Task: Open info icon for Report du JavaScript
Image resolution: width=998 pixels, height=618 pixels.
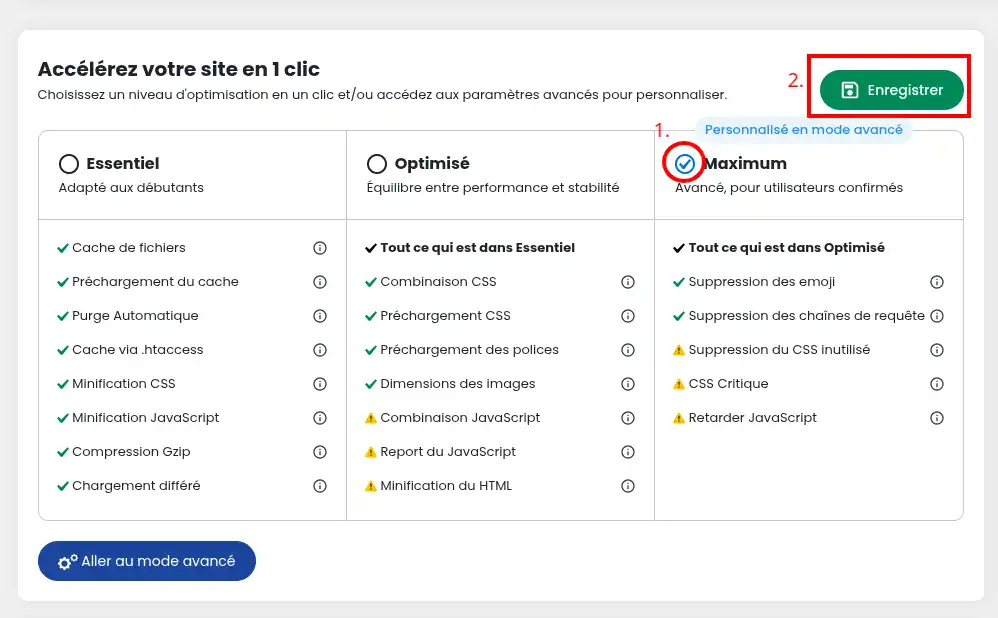Action: 628,452
